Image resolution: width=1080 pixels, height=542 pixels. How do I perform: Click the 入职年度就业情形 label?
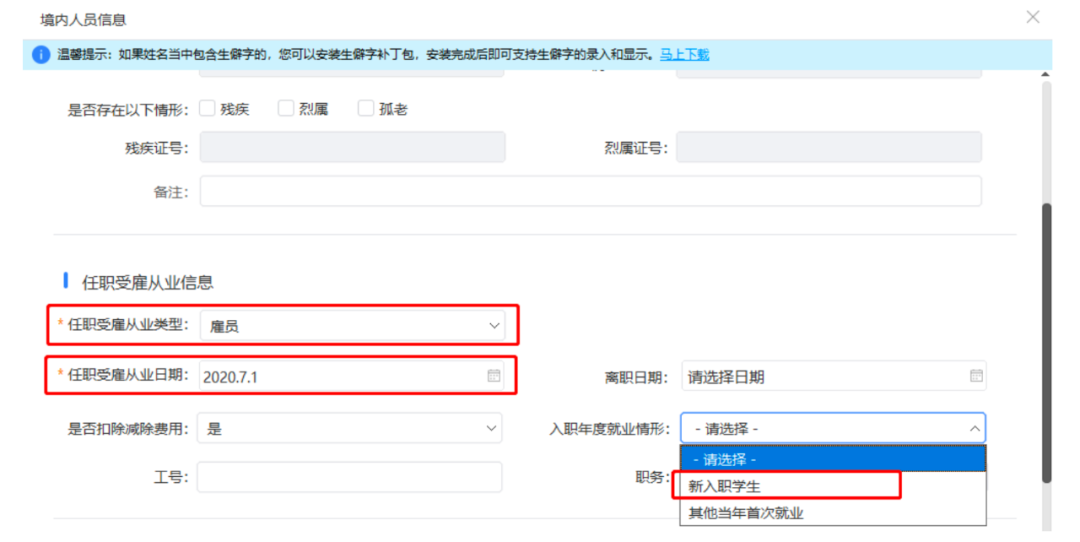(610, 429)
